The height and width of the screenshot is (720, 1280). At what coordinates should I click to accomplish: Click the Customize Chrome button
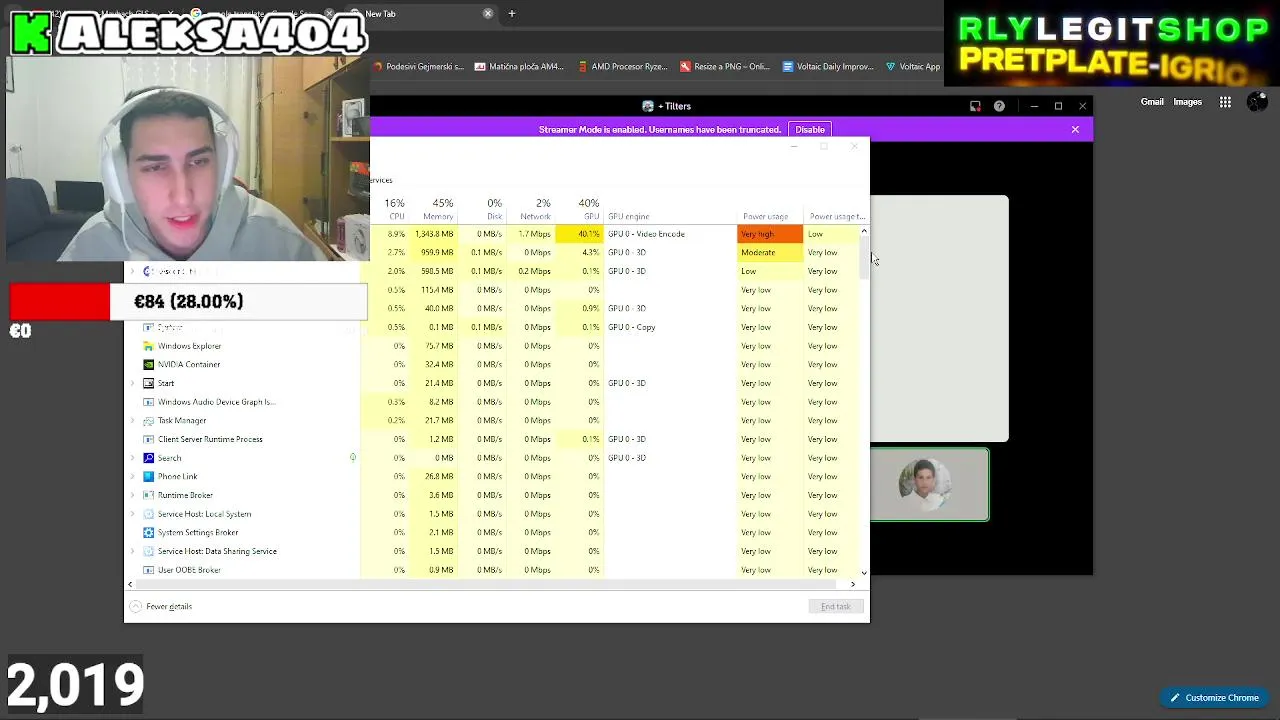pyautogui.click(x=1214, y=698)
